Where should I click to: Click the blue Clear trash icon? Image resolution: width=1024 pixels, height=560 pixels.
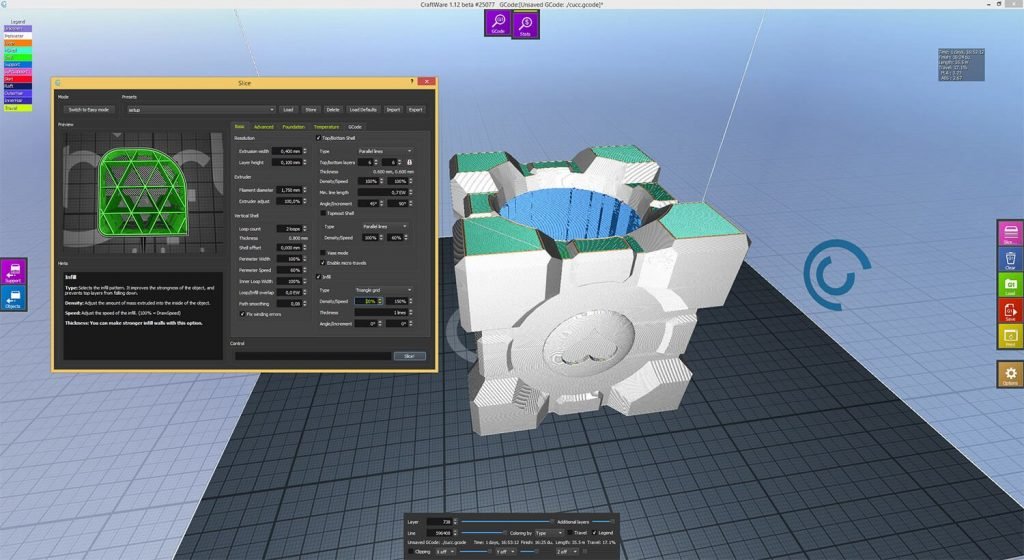1010,259
